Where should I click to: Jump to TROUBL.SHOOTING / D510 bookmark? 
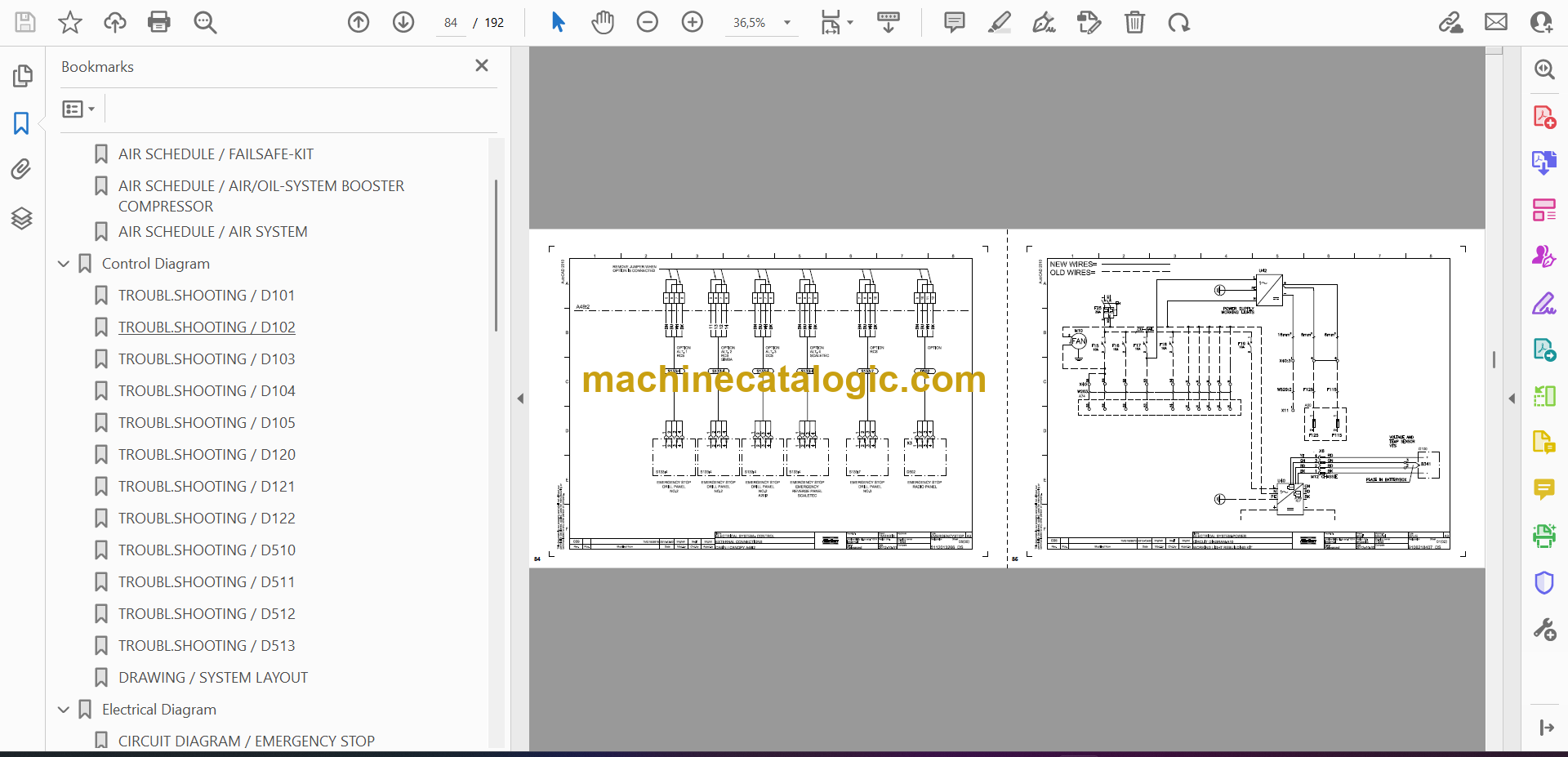coord(207,550)
